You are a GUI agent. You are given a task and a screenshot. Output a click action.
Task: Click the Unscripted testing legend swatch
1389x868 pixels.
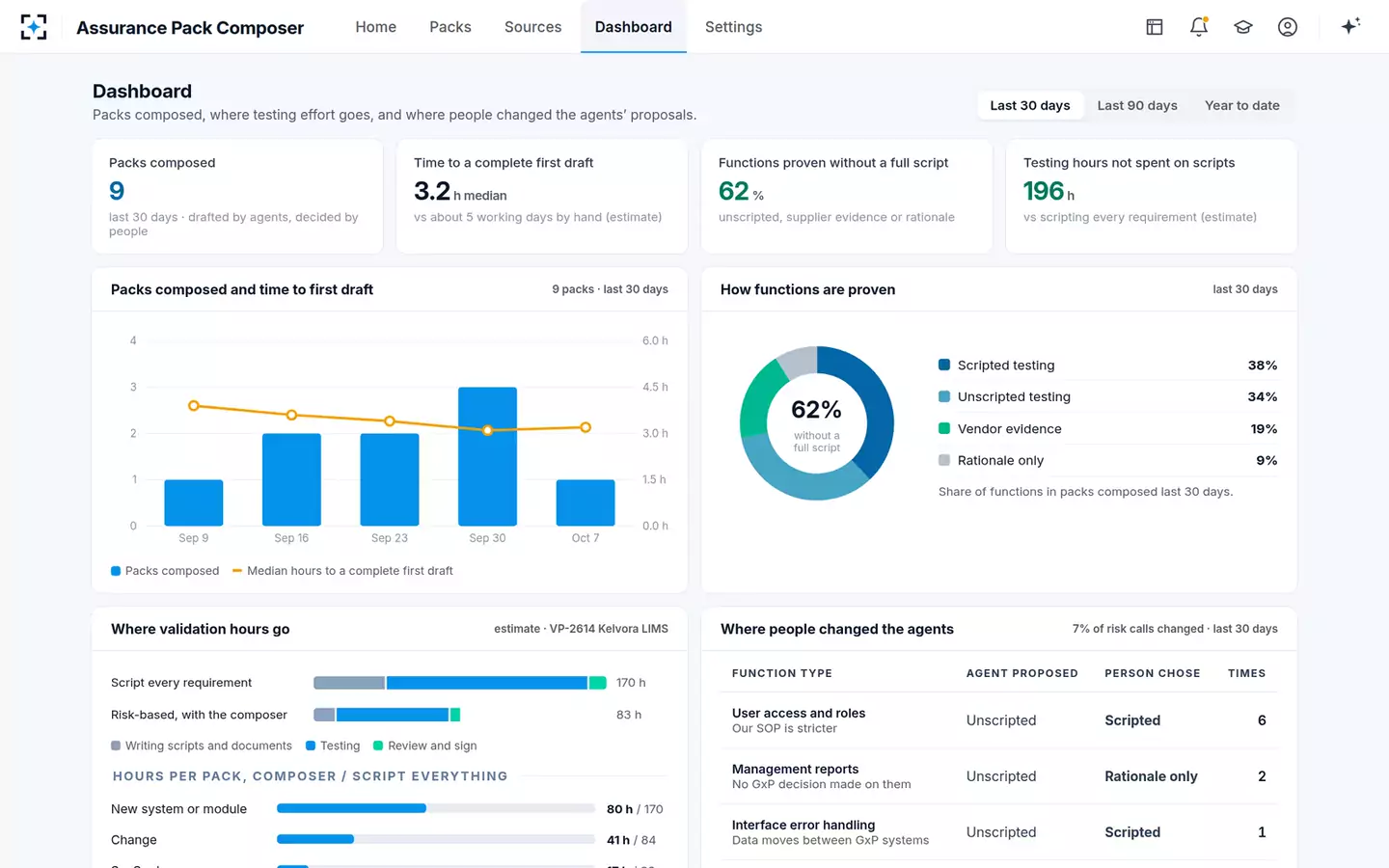[x=944, y=396]
